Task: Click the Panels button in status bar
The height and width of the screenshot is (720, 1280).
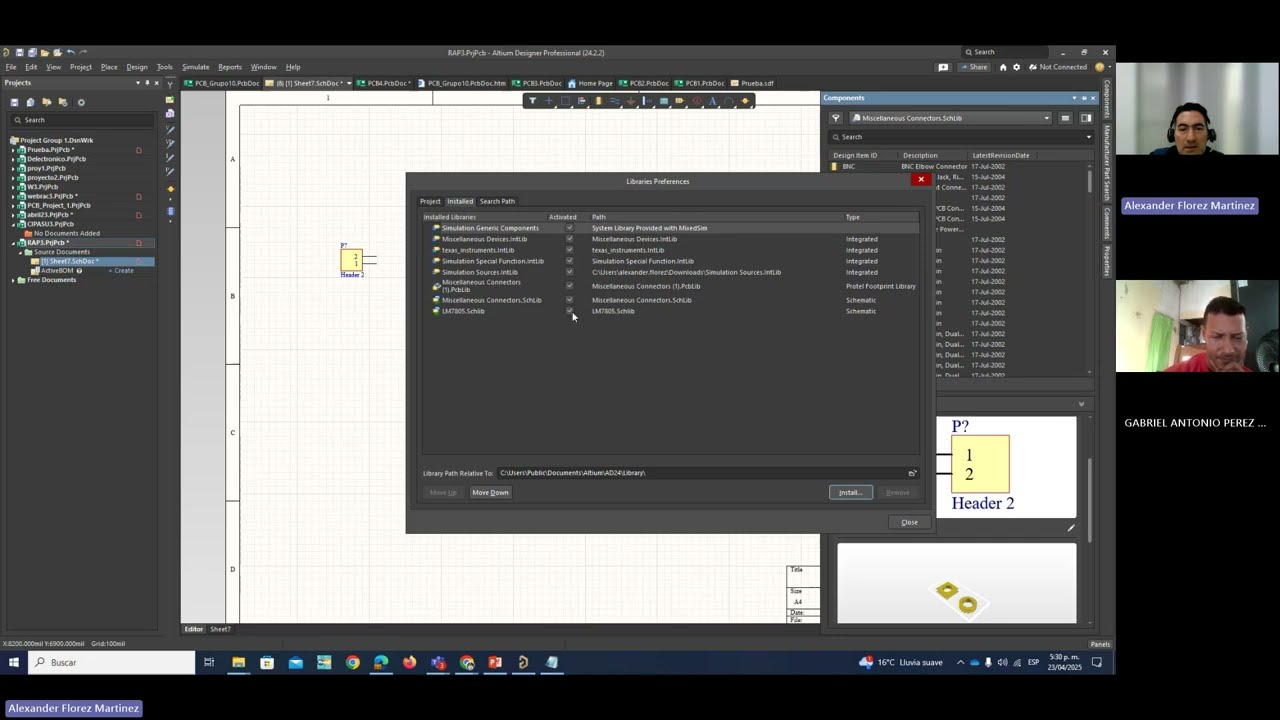Action: click(1100, 644)
